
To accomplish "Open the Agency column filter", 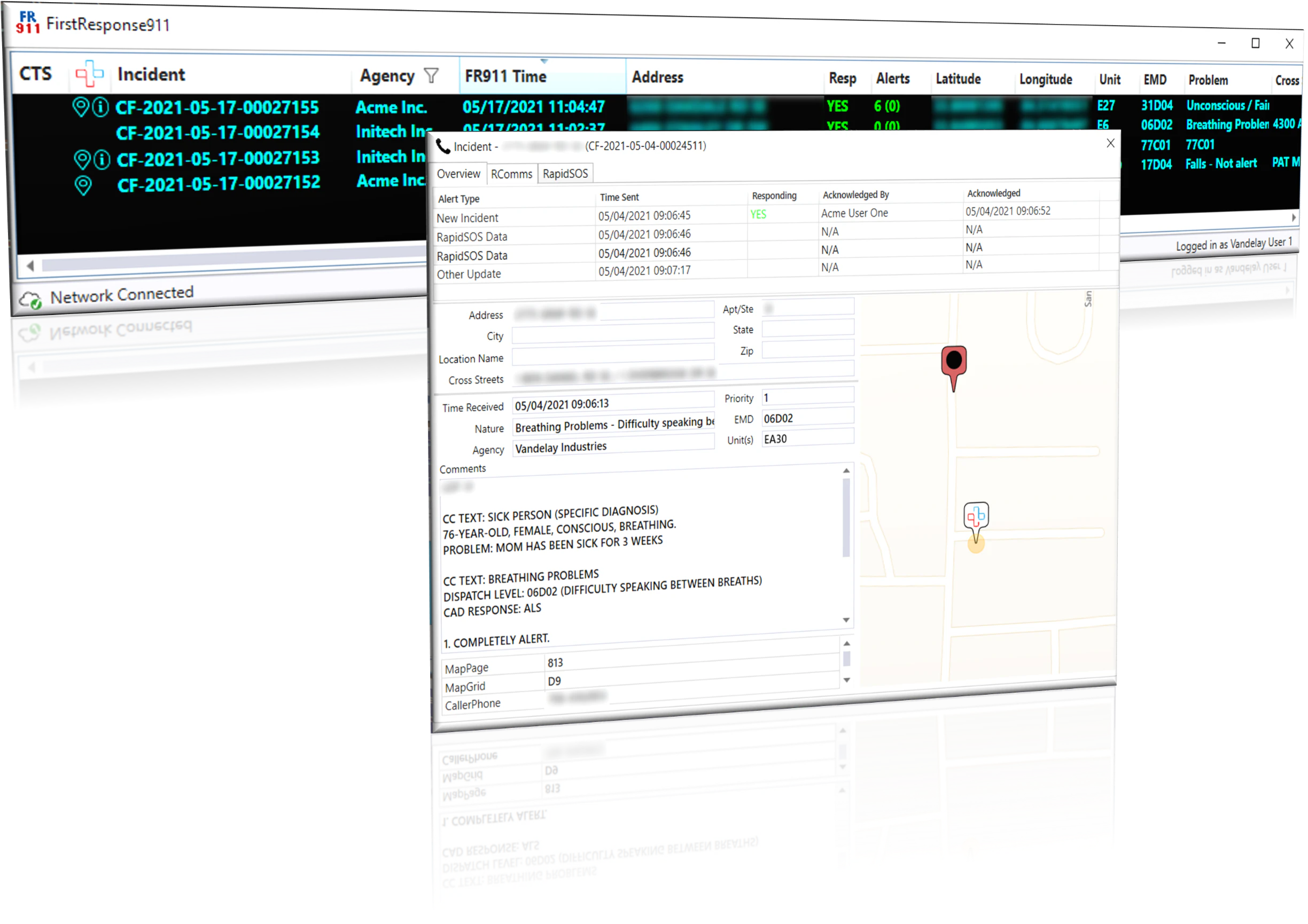I will click(431, 75).
